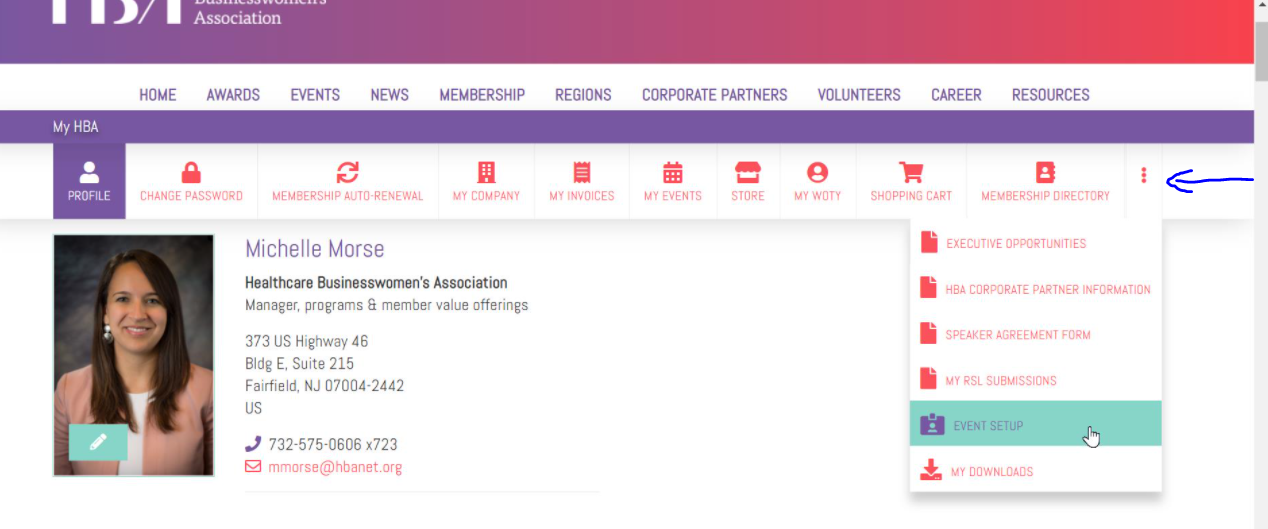Screen dimensions: 1268x529
Task: Click the Shopping Cart icon
Action: tap(911, 172)
